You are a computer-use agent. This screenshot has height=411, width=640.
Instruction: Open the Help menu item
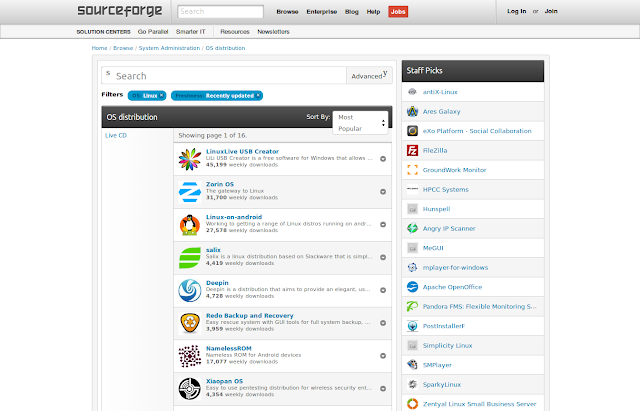373,12
